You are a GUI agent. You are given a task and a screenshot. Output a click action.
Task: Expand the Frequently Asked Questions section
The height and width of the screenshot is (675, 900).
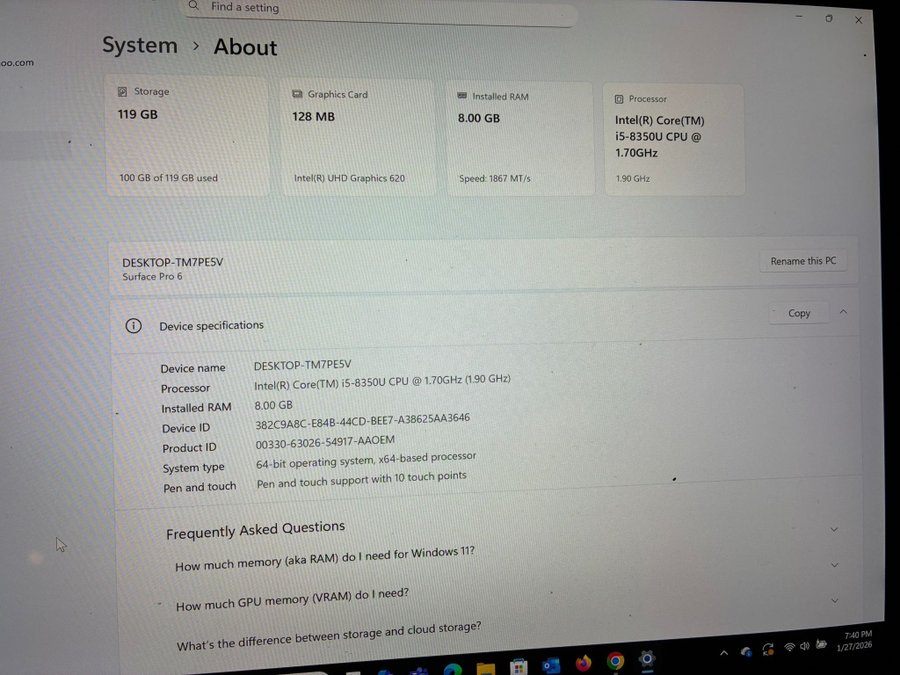coord(834,529)
